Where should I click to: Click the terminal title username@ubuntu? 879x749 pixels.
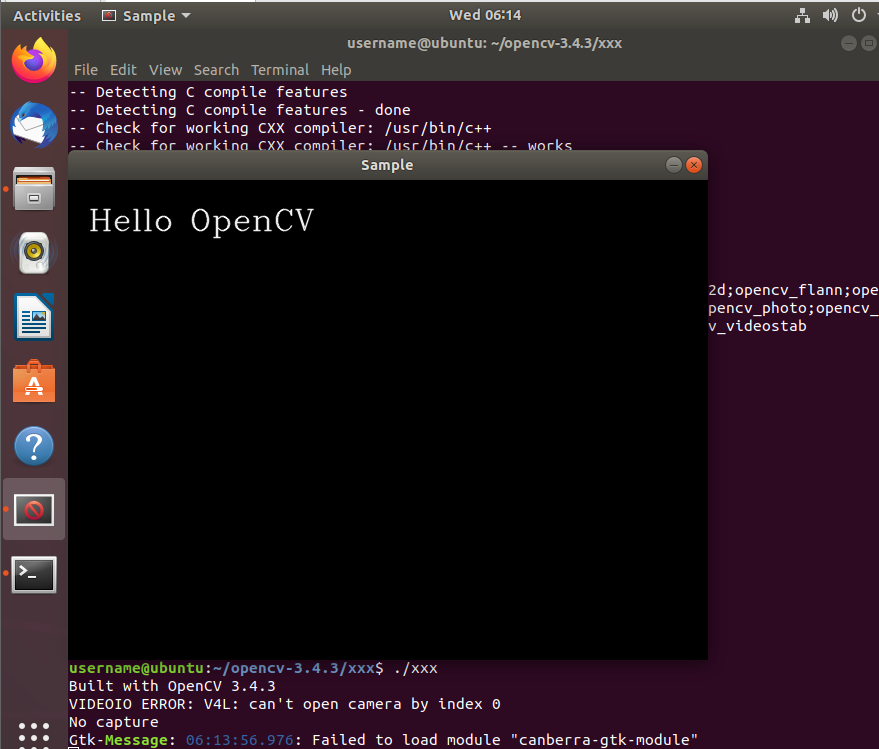[x=484, y=43]
